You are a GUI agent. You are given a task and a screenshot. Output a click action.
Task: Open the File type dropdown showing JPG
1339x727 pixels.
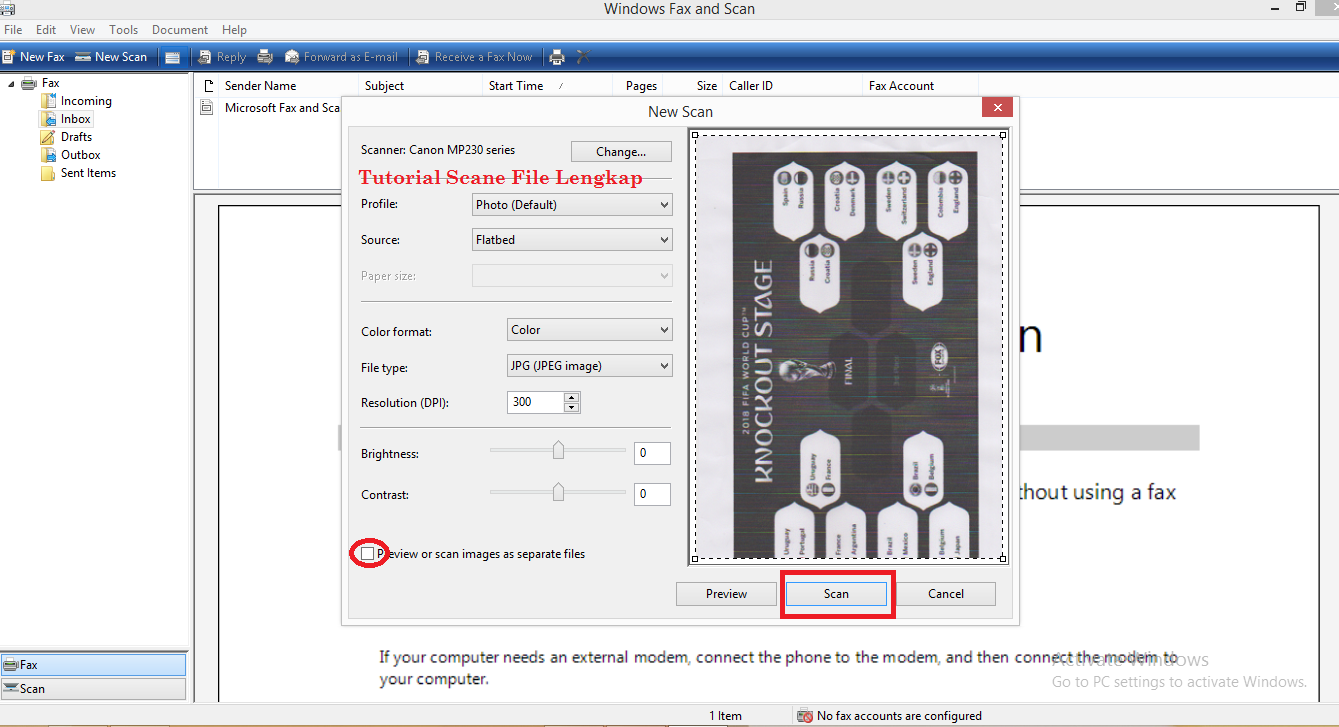[588, 365]
